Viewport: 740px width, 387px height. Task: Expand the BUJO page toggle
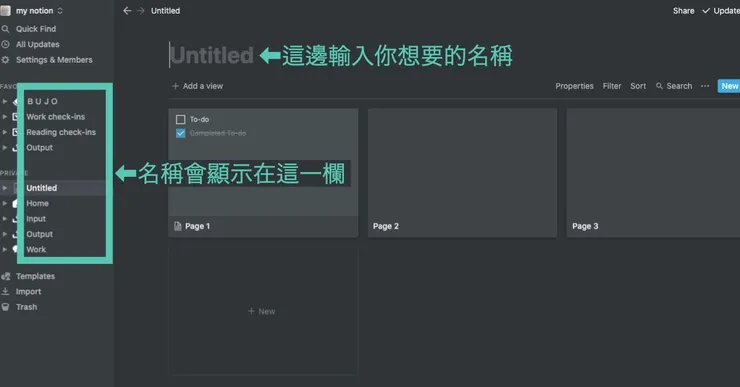[x=5, y=101]
